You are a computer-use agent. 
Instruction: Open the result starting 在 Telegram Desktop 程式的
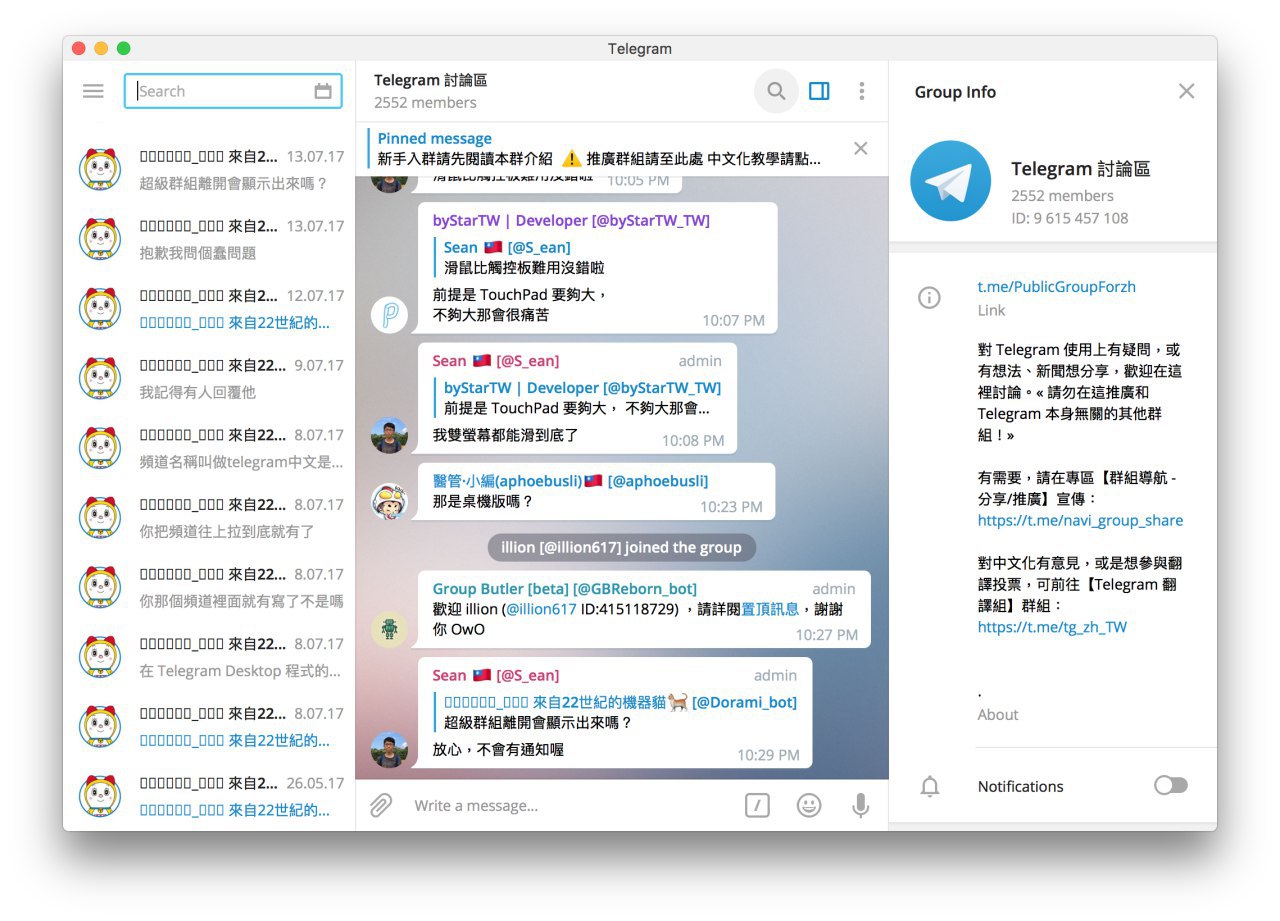209,657
